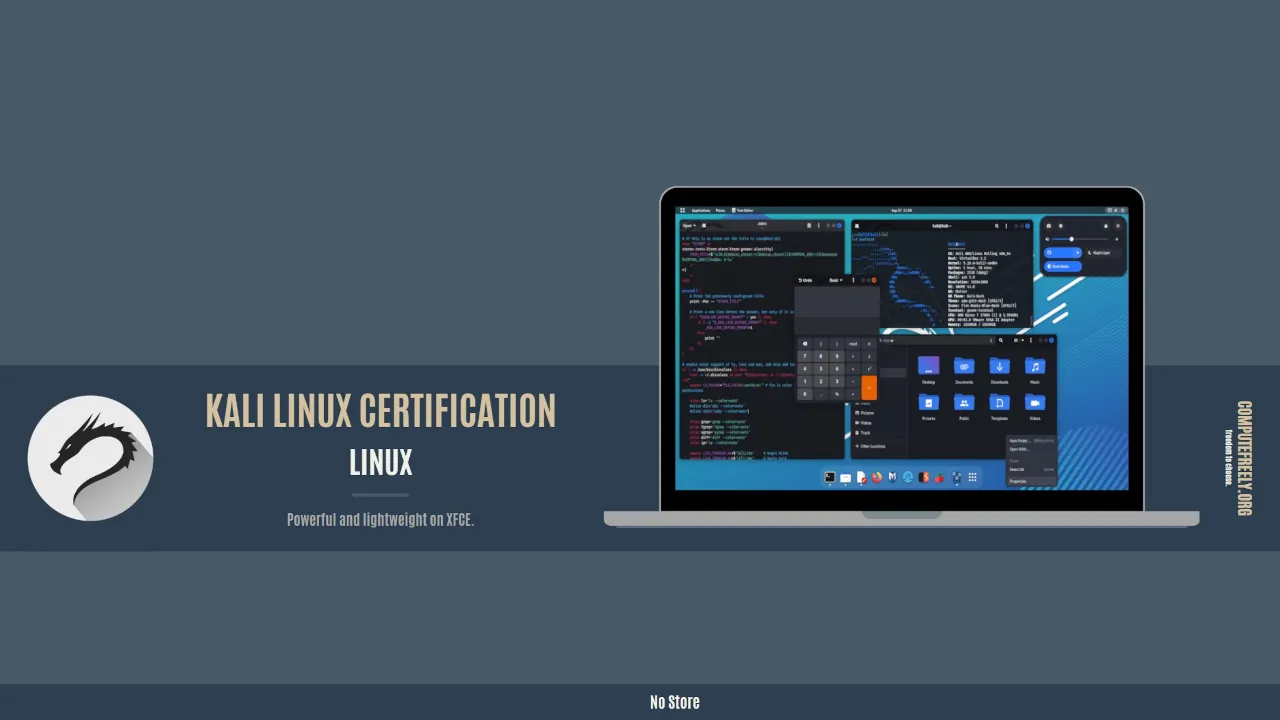The height and width of the screenshot is (720, 1280).
Task: Choose Select All in the context menu
Action: 1031,469
